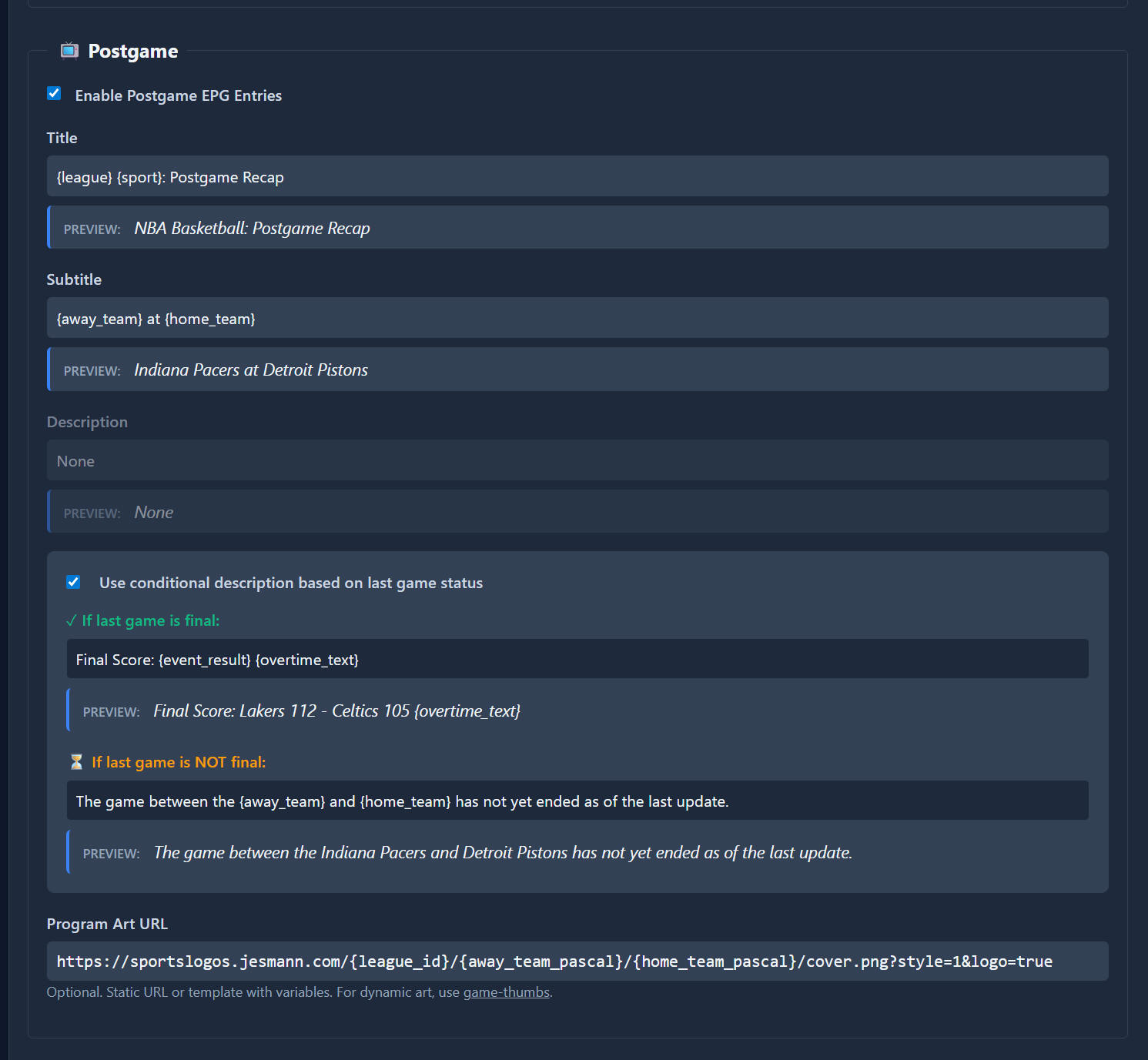The width and height of the screenshot is (1148, 1060).
Task: Click the green checkmark beside final condition
Action: pos(71,621)
